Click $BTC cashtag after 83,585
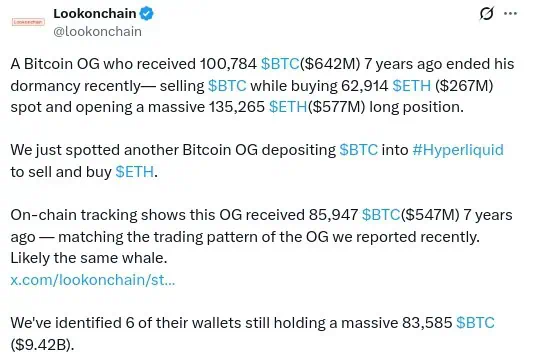The height and width of the screenshot is (364, 534). [475, 323]
